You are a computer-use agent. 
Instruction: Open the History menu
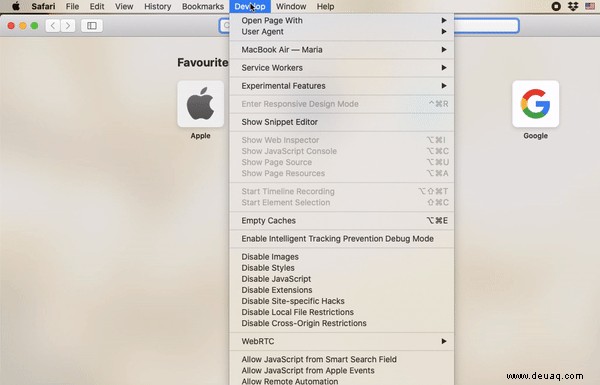click(x=158, y=7)
